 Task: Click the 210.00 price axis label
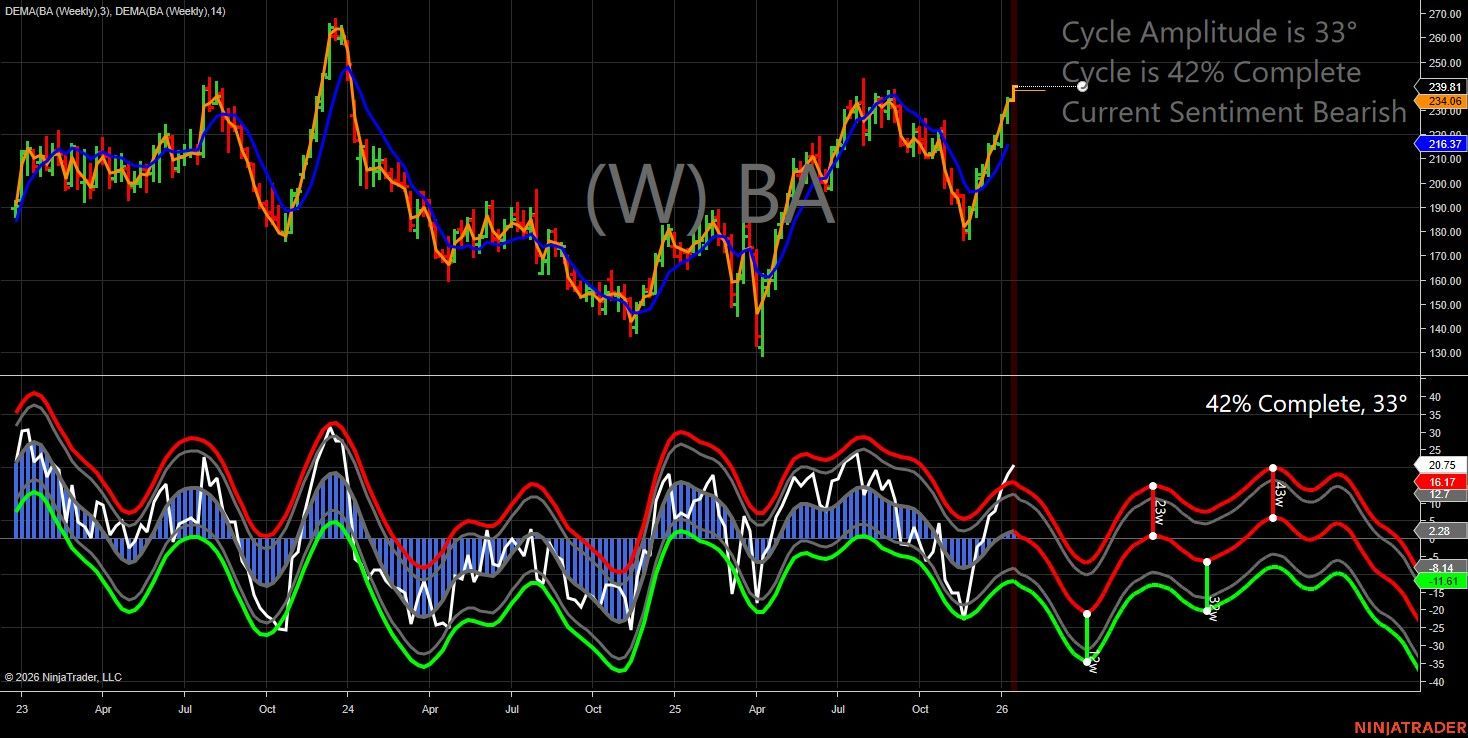[1443, 160]
